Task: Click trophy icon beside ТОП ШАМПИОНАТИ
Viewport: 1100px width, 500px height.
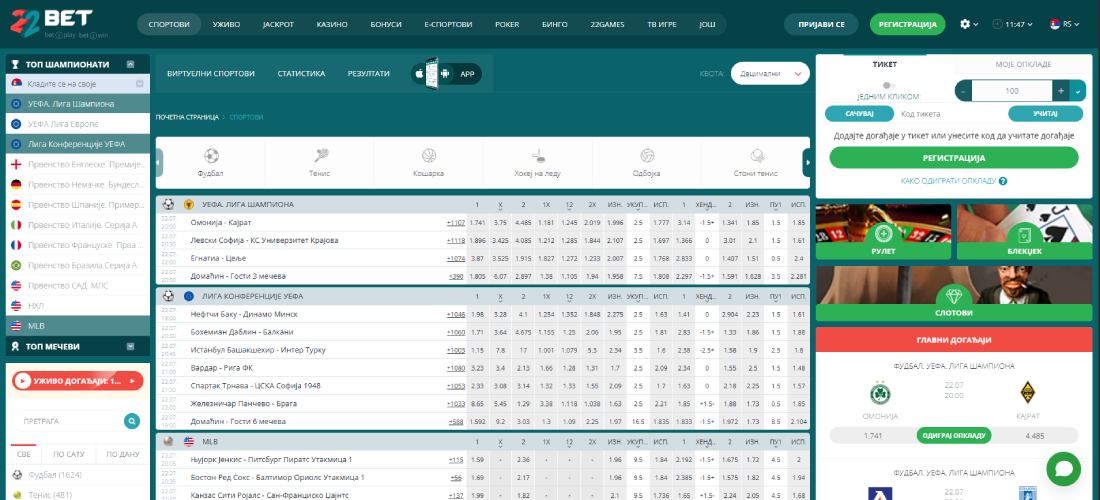Action: point(16,65)
